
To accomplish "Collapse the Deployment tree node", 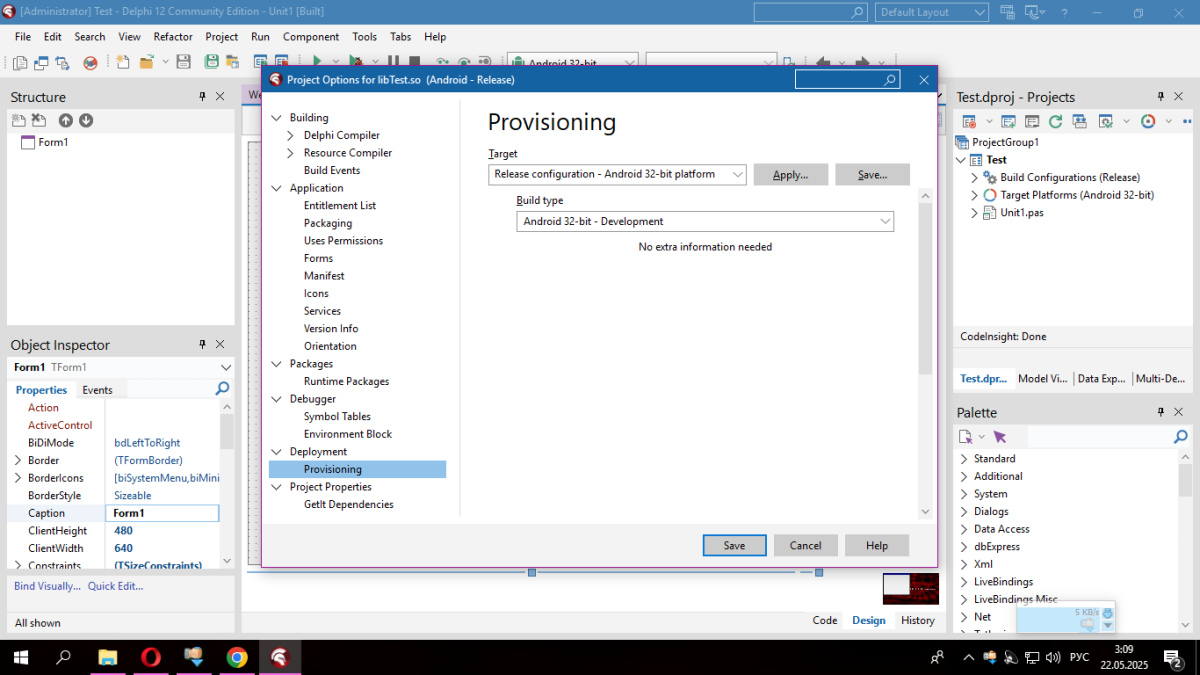I will (x=277, y=452).
